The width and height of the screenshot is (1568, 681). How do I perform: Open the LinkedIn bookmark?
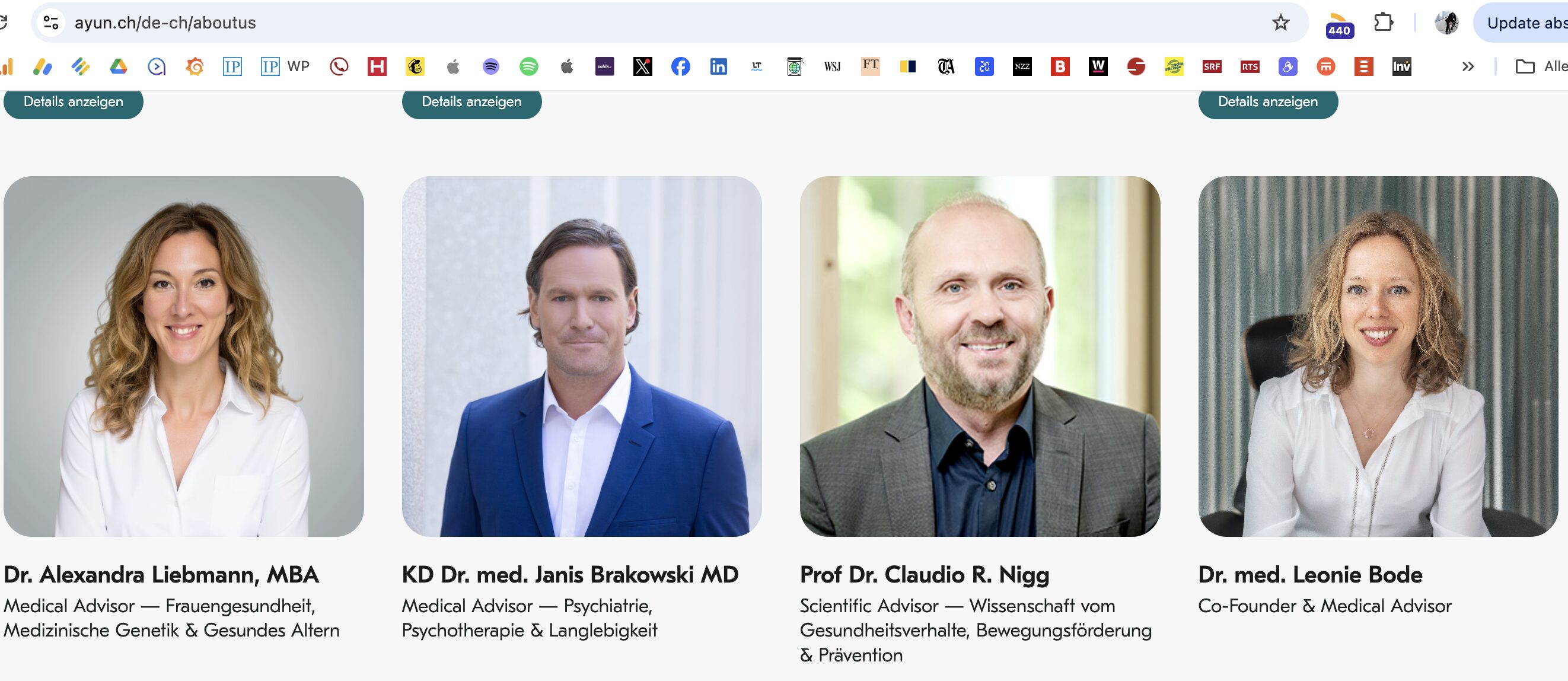click(x=718, y=66)
